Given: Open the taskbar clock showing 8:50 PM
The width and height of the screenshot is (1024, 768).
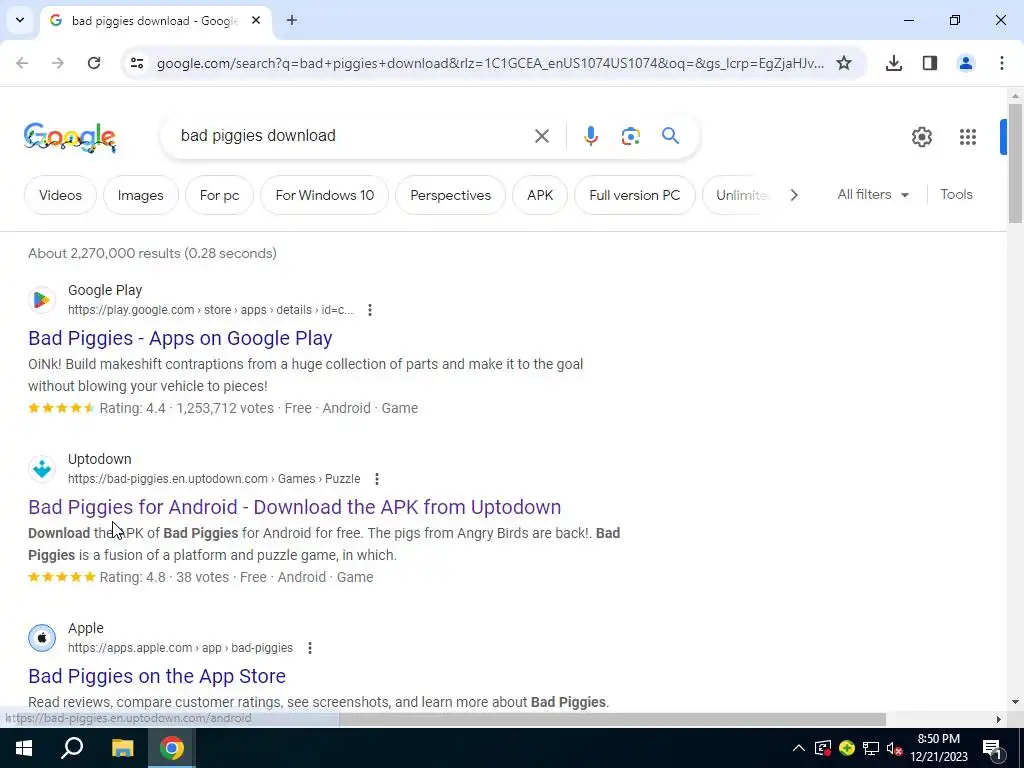Looking at the screenshot, I should pos(938,748).
